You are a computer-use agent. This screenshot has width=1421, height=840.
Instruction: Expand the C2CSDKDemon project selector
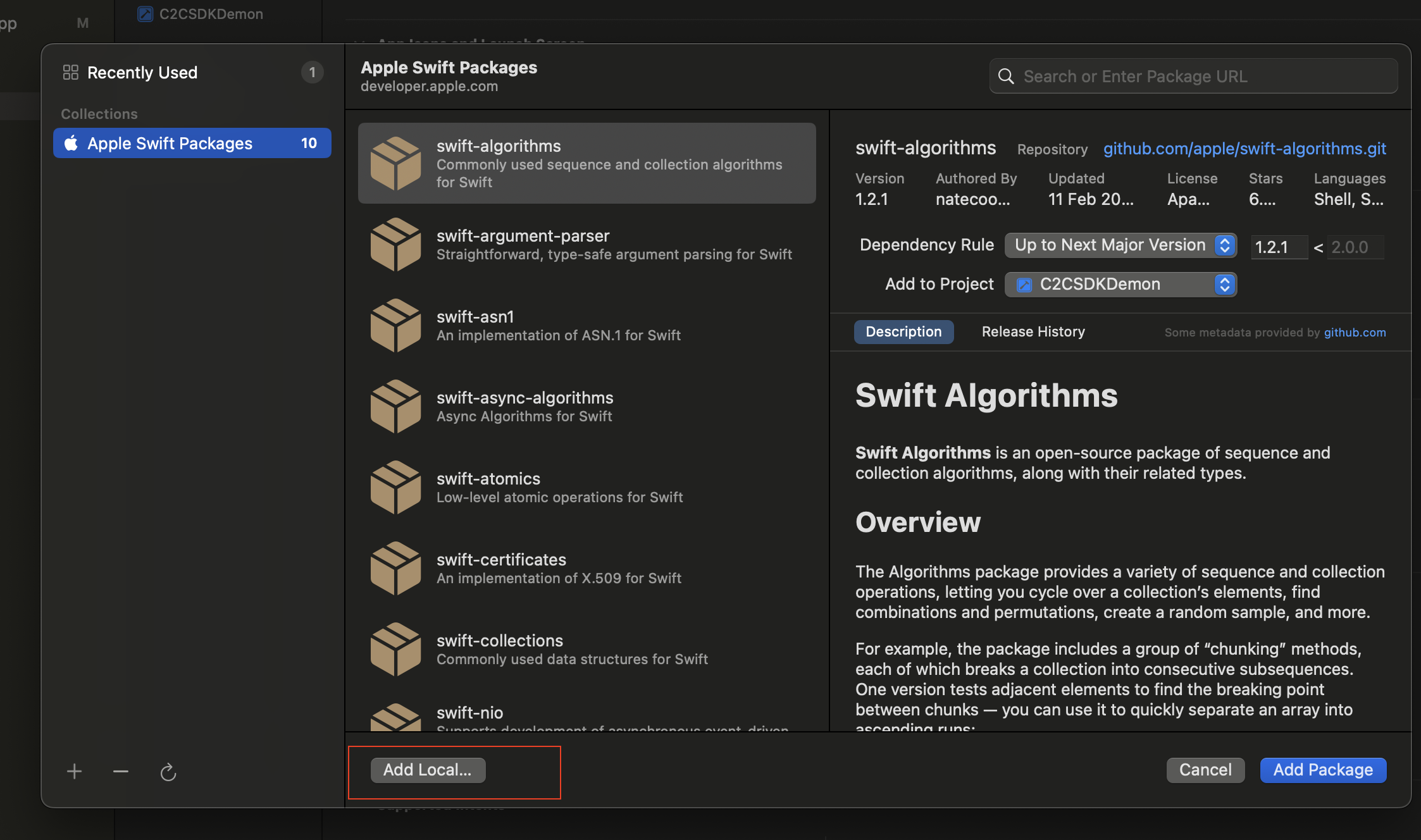coord(1224,284)
